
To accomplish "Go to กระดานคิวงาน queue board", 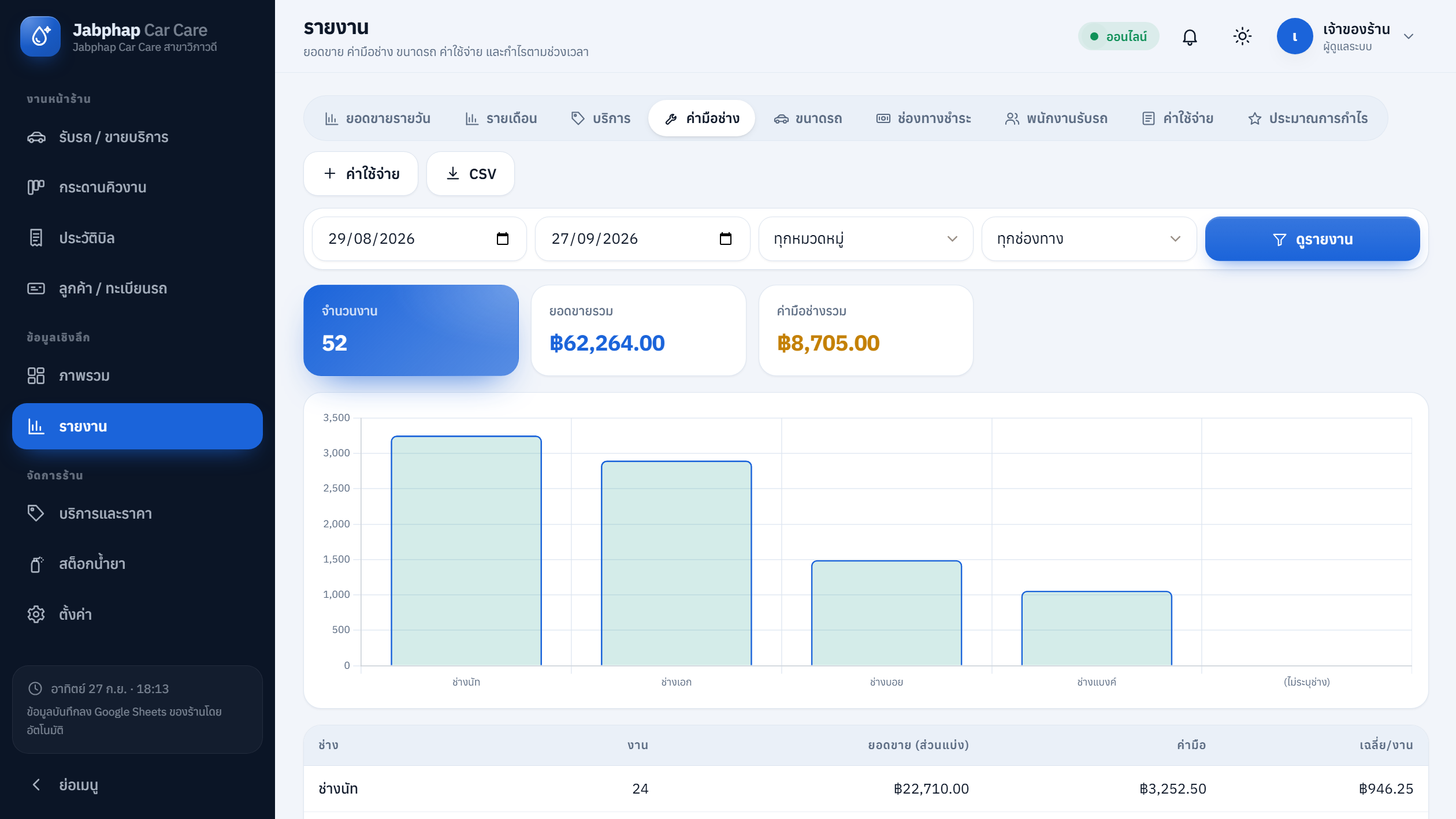I will [138, 187].
